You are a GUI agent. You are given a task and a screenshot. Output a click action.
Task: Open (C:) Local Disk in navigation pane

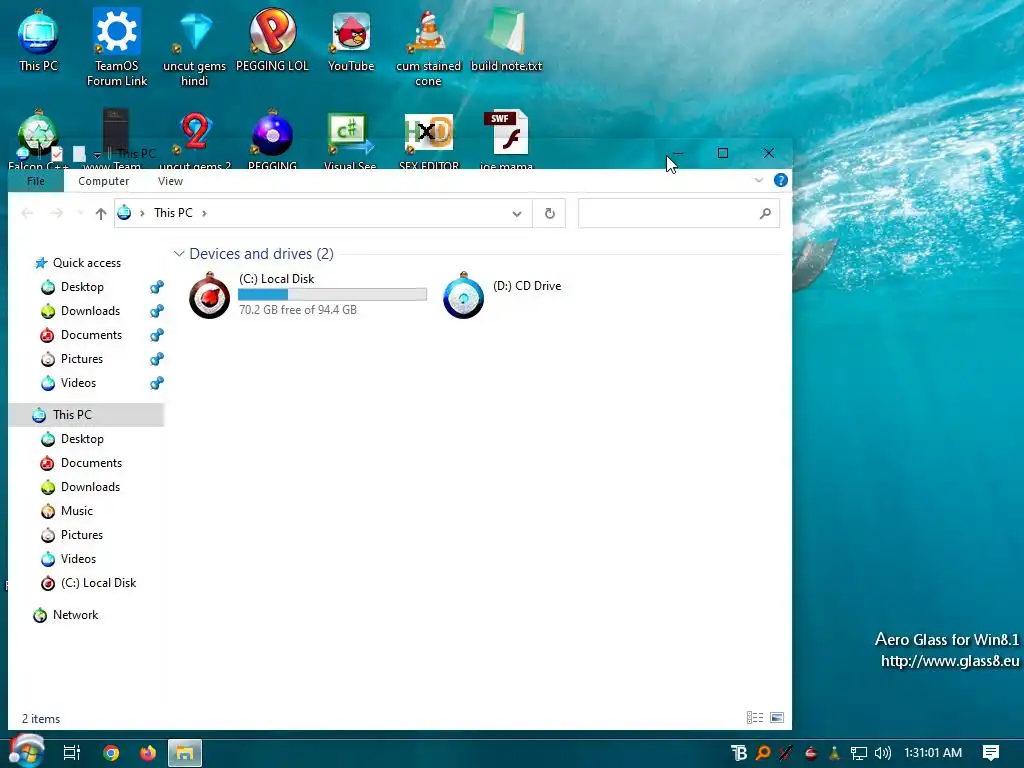pos(98,583)
